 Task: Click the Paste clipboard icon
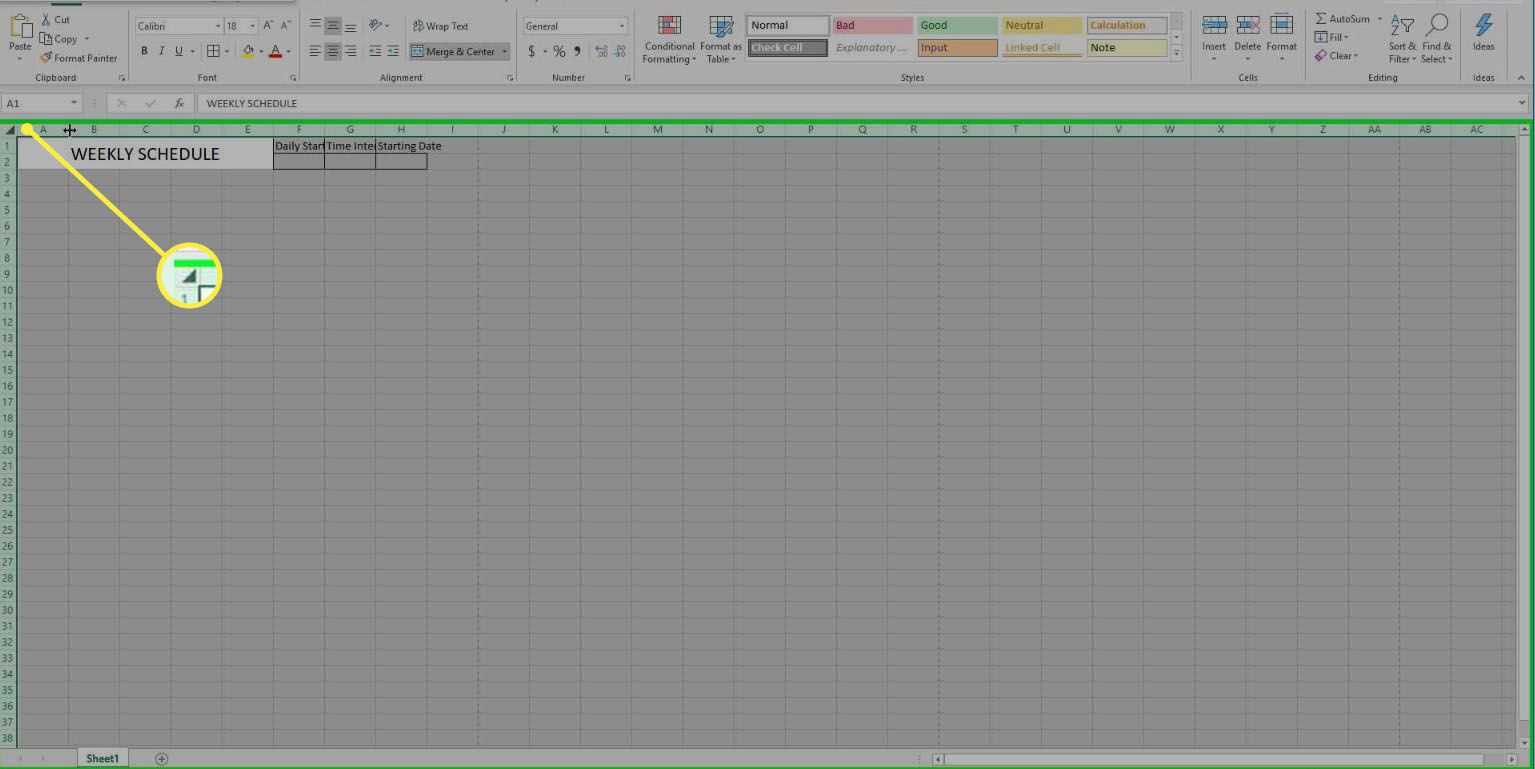coord(20,27)
